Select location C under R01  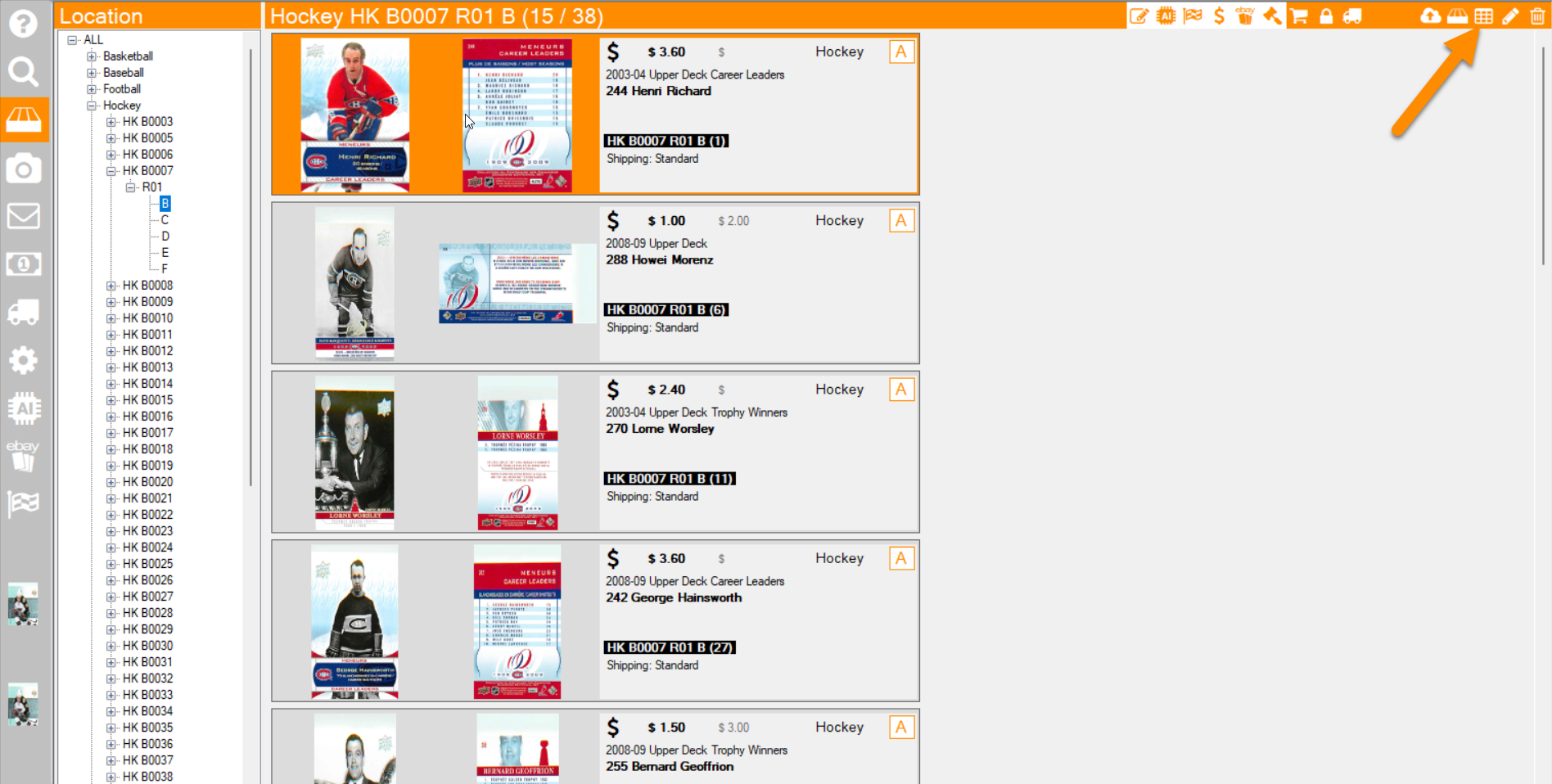click(x=165, y=219)
